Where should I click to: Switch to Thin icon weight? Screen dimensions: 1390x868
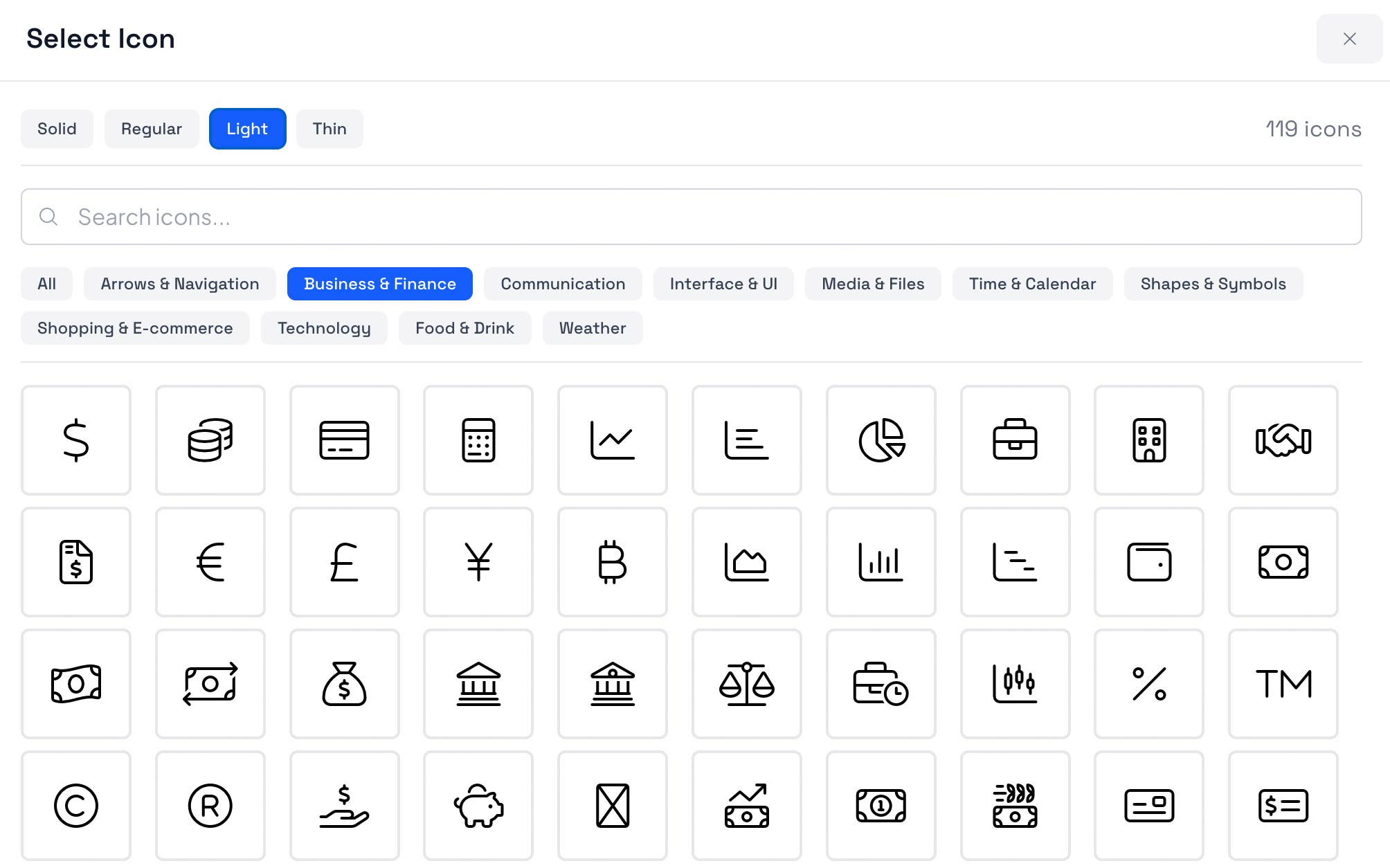(330, 129)
